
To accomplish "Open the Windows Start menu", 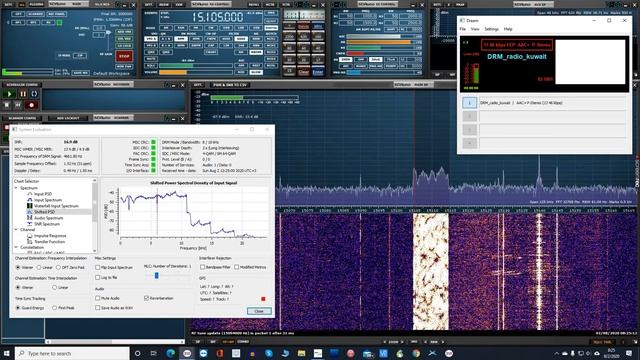I will (x=7, y=353).
